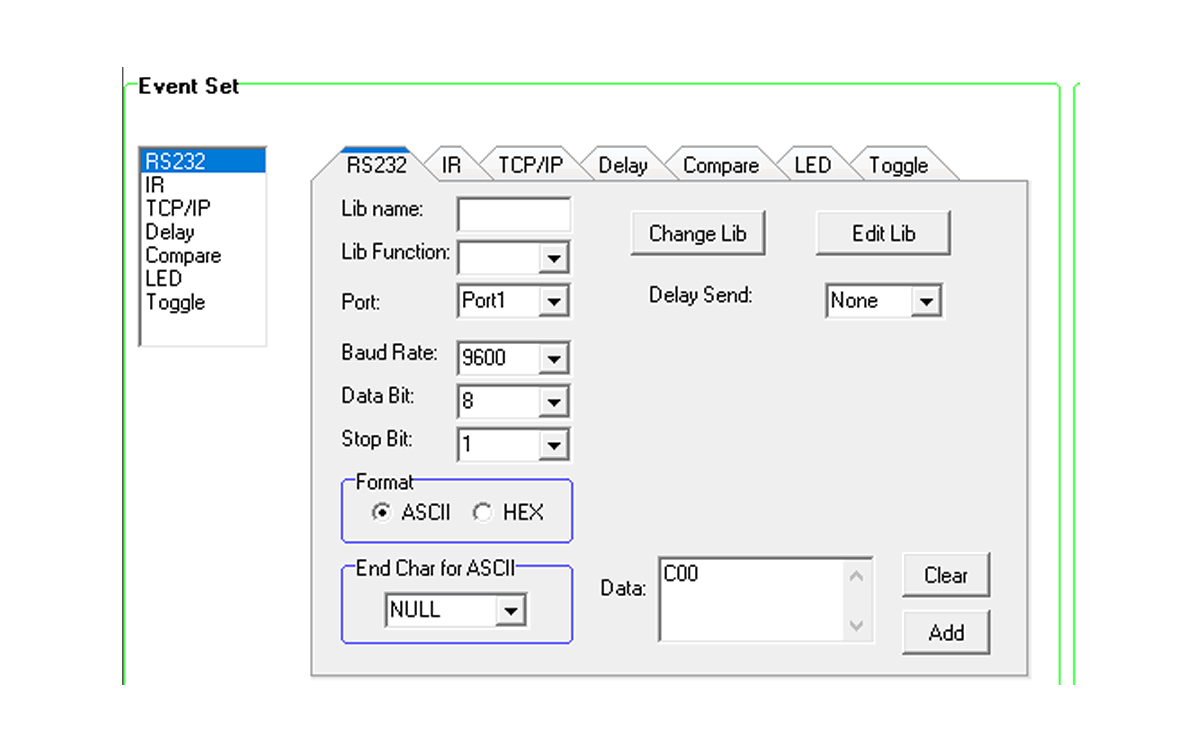Open the Compare tab

(720, 166)
